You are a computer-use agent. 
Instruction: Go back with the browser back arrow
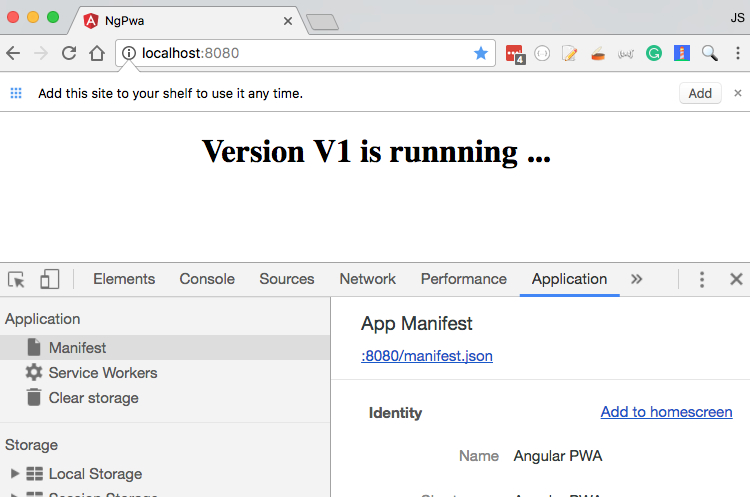tap(13, 53)
